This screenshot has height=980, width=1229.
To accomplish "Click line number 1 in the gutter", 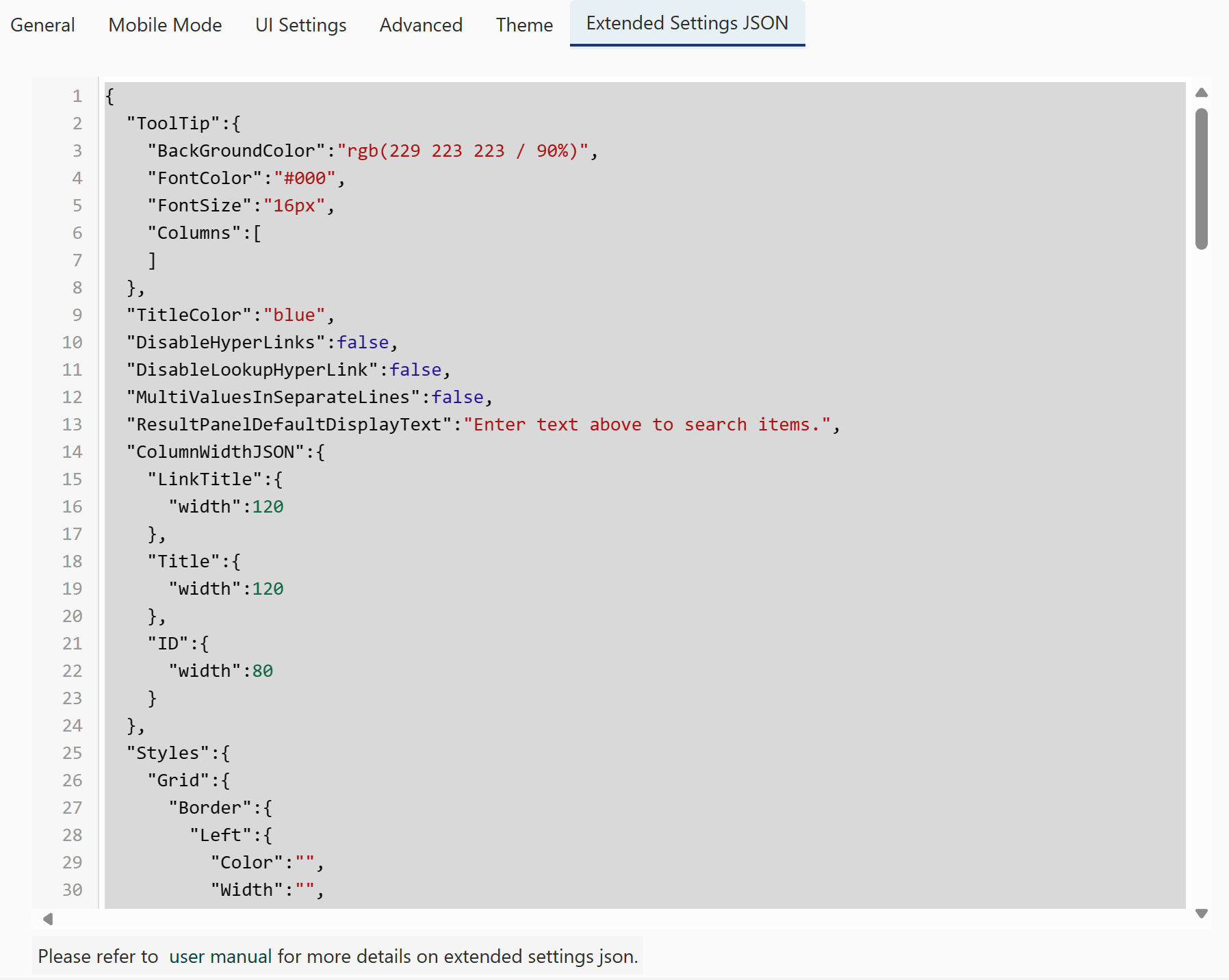I will pyautogui.click(x=77, y=96).
